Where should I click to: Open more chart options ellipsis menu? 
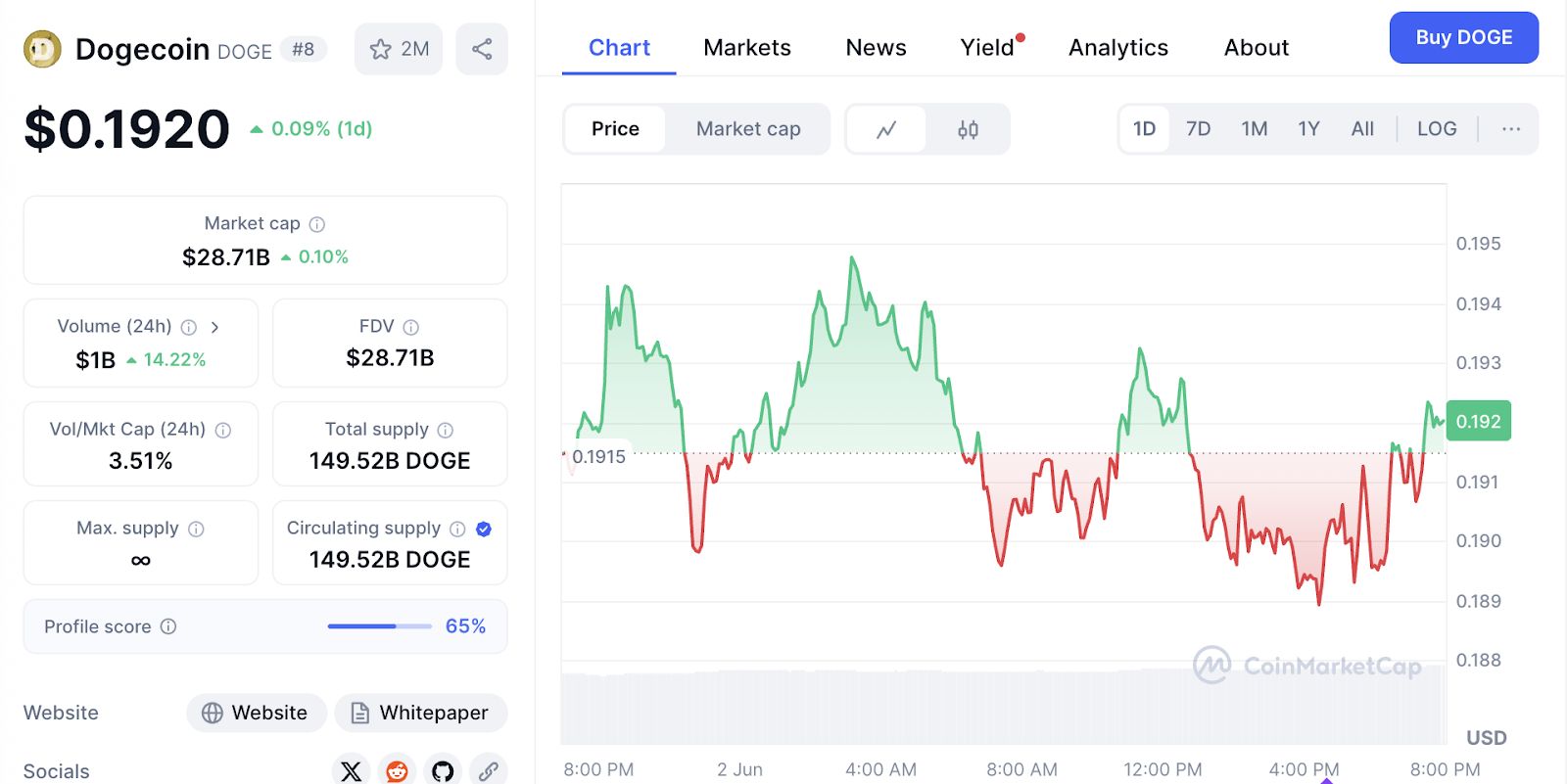[1511, 129]
